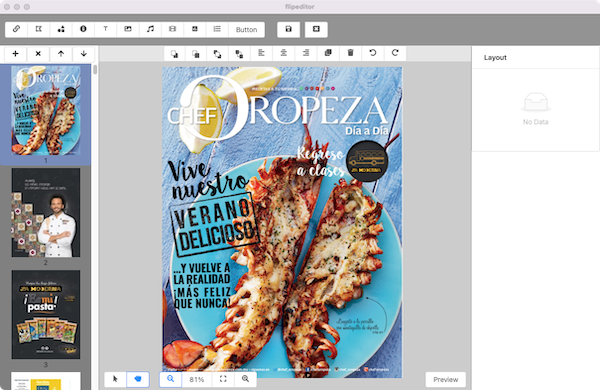Insert a video with the film tool
The image size is (600, 390).
pyautogui.click(x=173, y=29)
